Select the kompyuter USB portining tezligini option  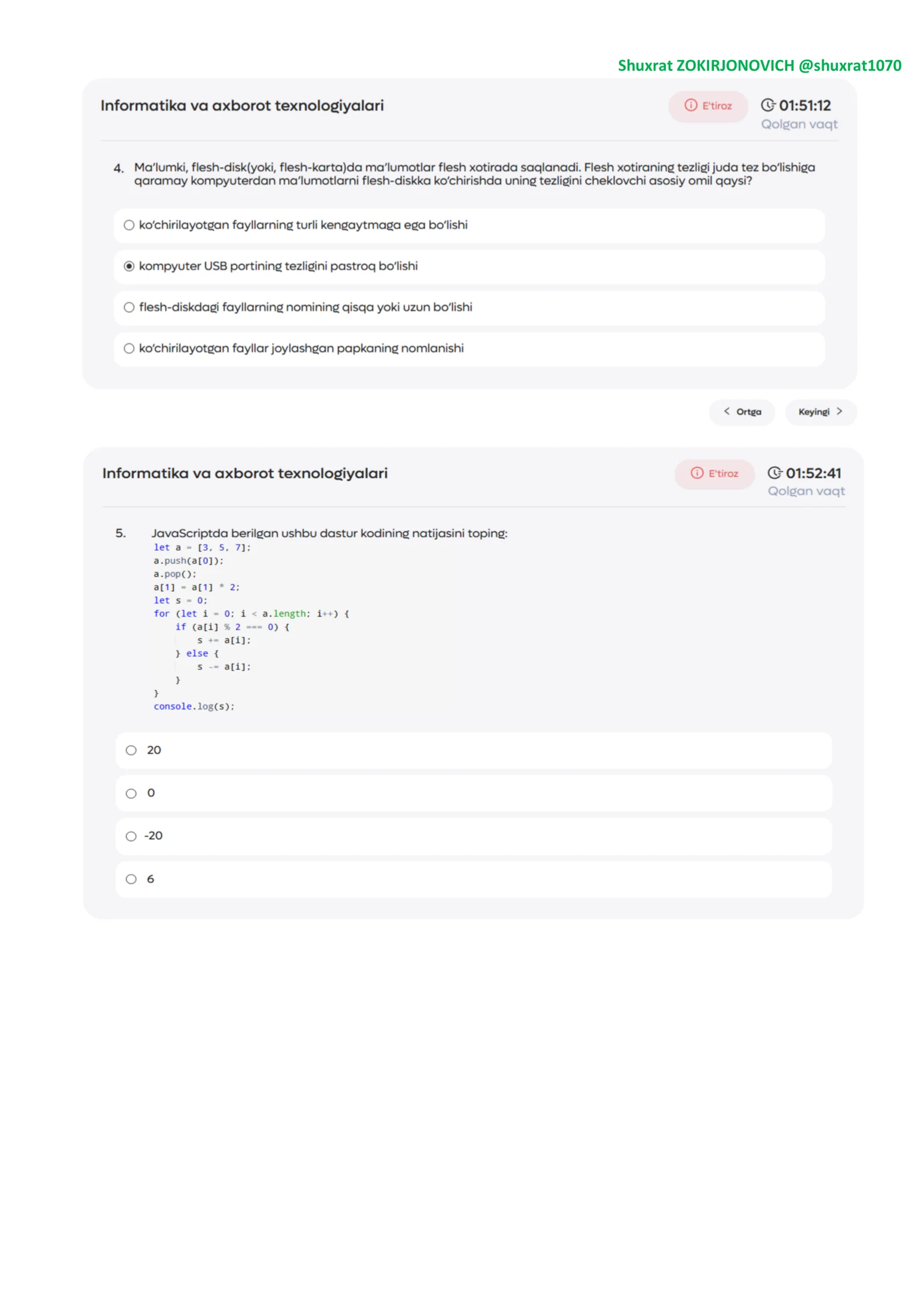(x=469, y=266)
